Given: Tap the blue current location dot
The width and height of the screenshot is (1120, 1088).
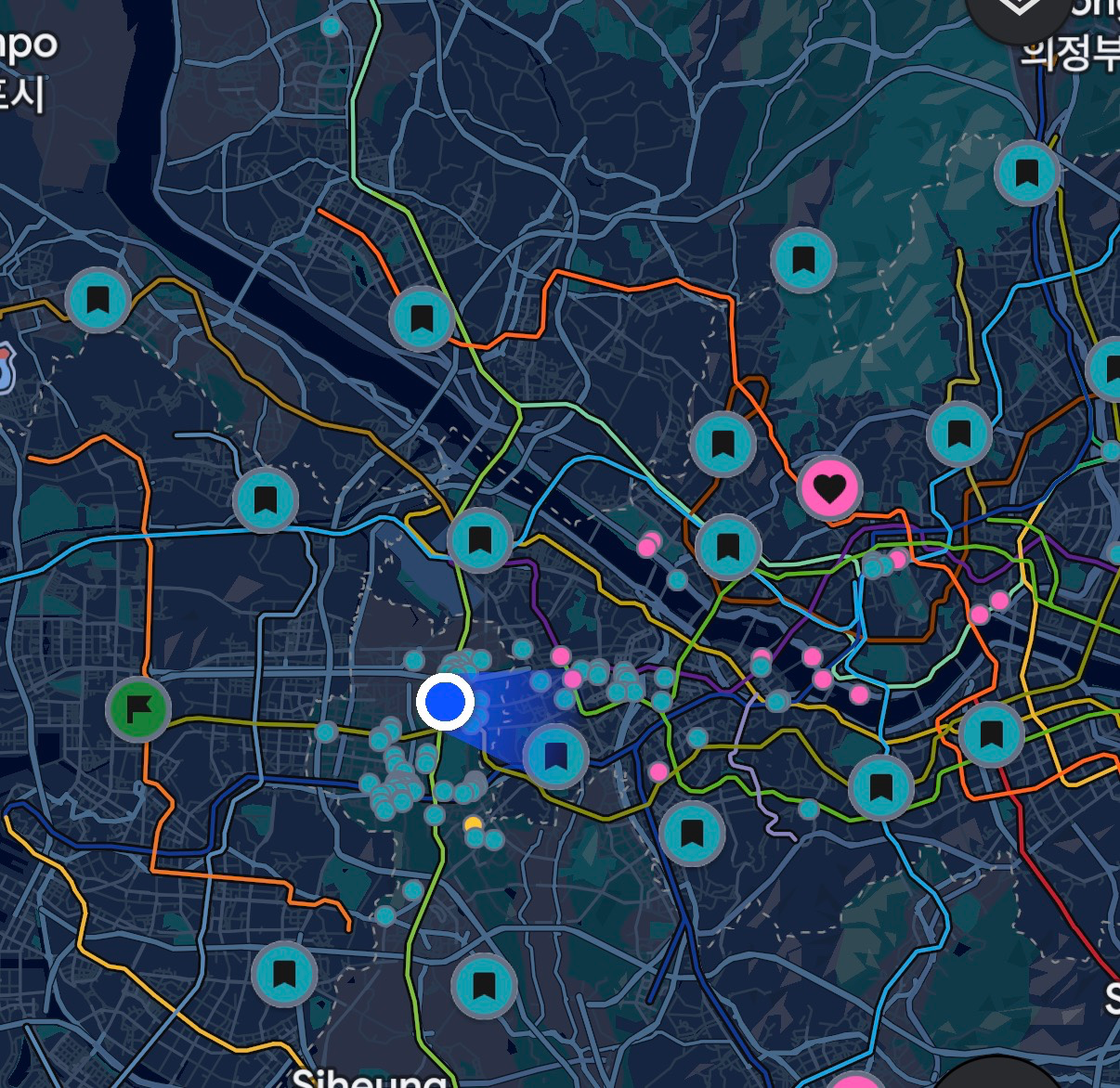Looking at the screenshot, I should tap(446, 702).
